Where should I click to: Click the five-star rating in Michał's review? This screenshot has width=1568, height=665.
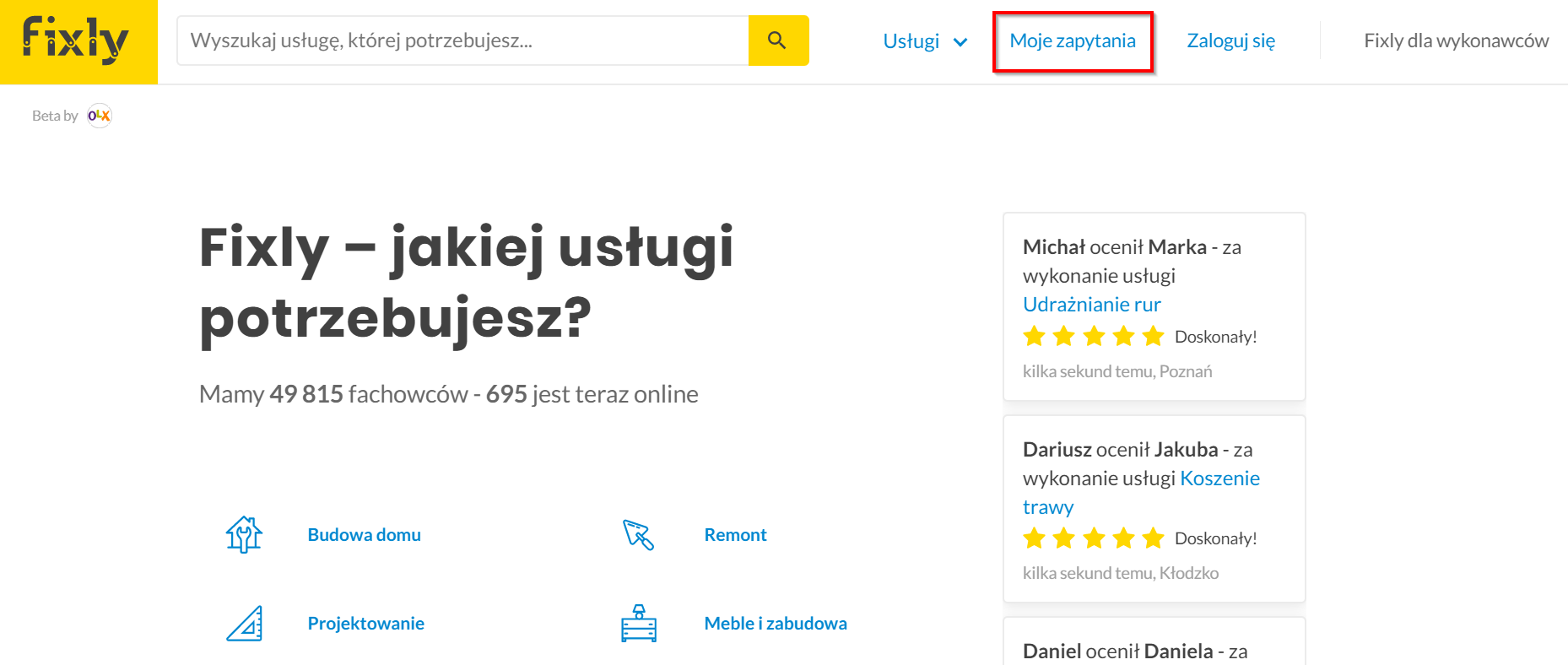click(1094, 337)
